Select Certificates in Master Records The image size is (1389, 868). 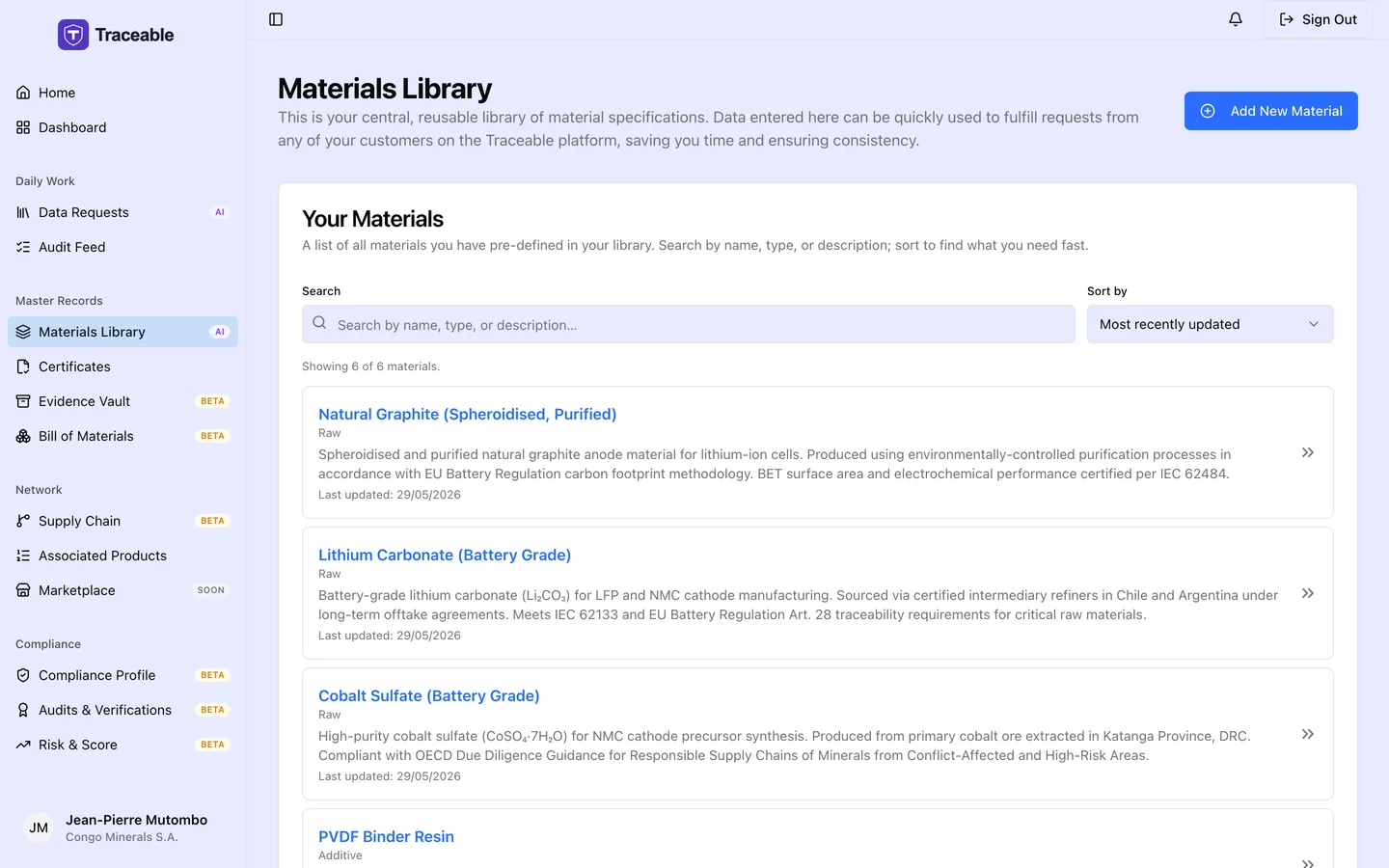click(x=123, y=366)
